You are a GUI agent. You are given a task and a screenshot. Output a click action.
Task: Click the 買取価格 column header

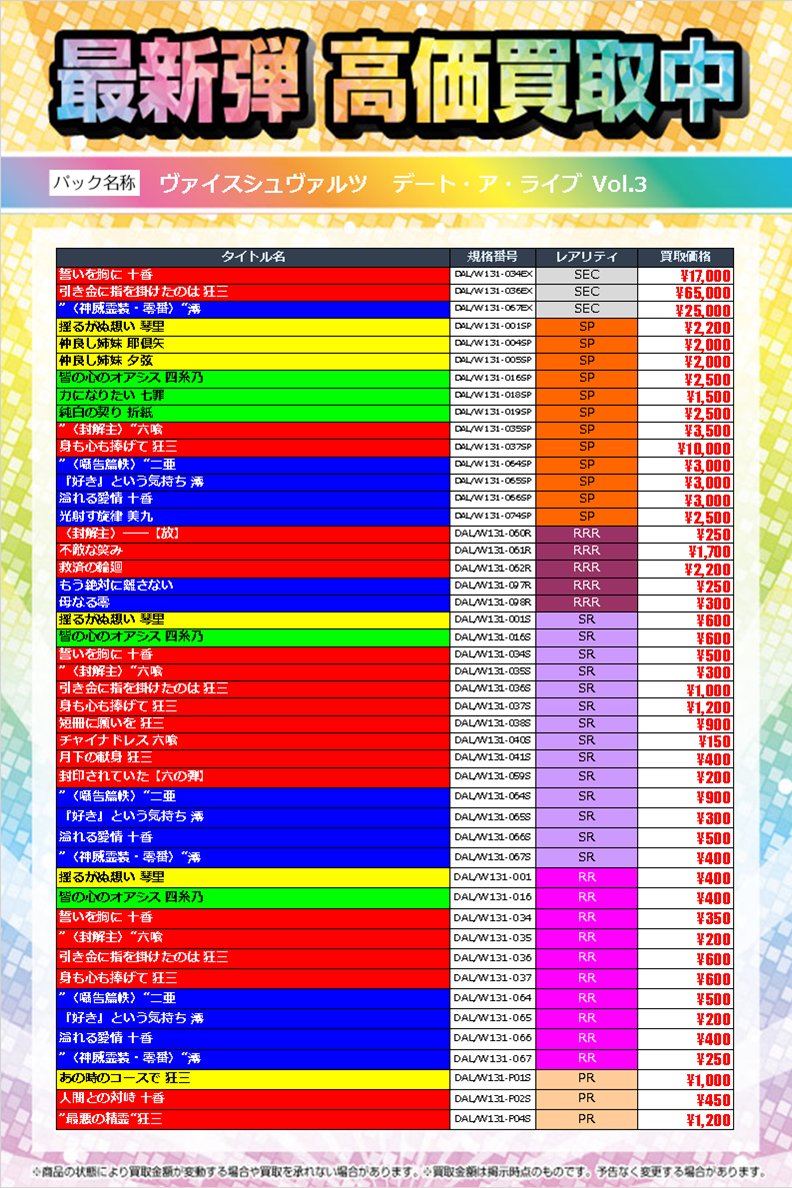pos(685,257)
